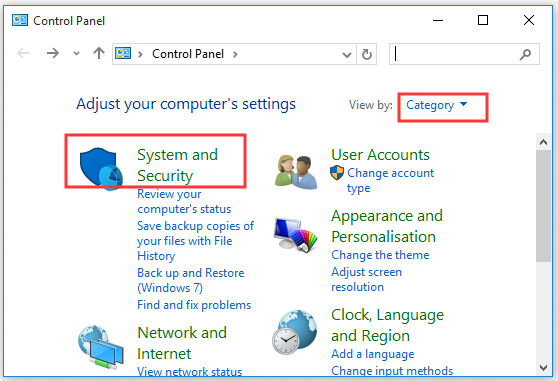Go up one level with up arrow
Image resolution: width=558 pixels, height=381 pixels.
coord(99,53)
